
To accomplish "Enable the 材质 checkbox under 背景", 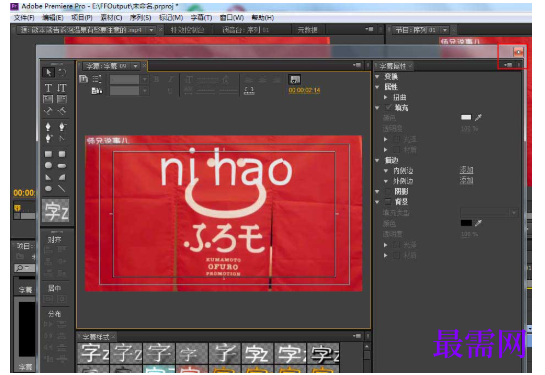I will [x=396, y=255].
